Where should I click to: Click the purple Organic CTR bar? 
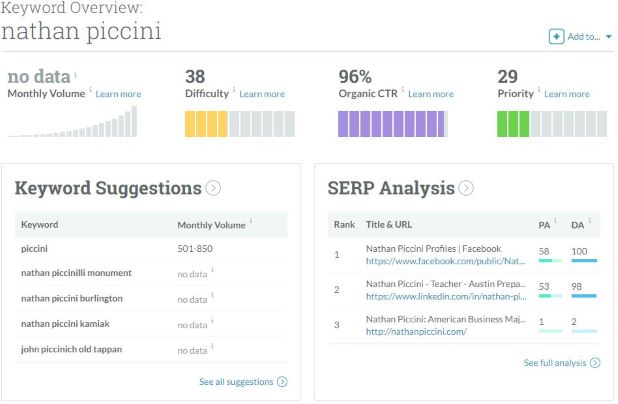pyautogui.click(x=391, y=124)
